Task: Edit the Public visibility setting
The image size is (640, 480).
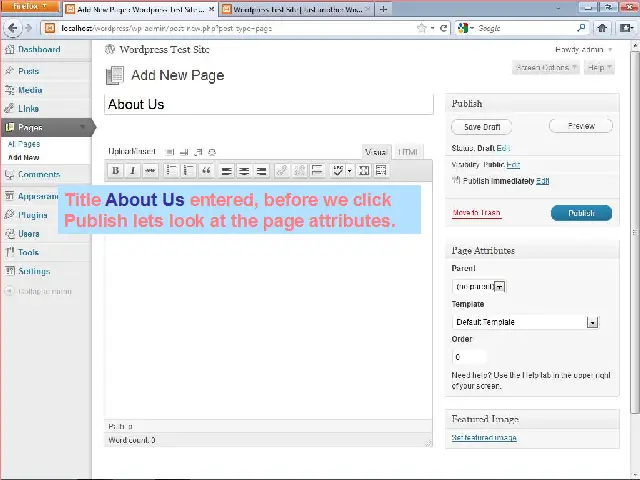Action: point(513,165)
